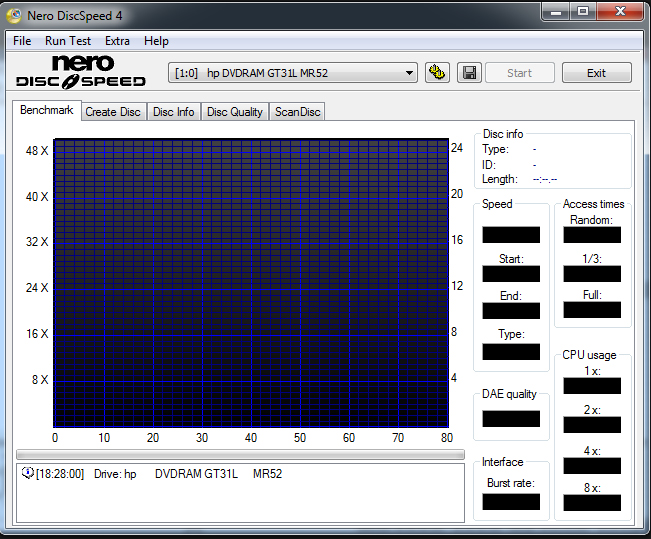
Task: Click the Start button
Action: click(519, 73)
